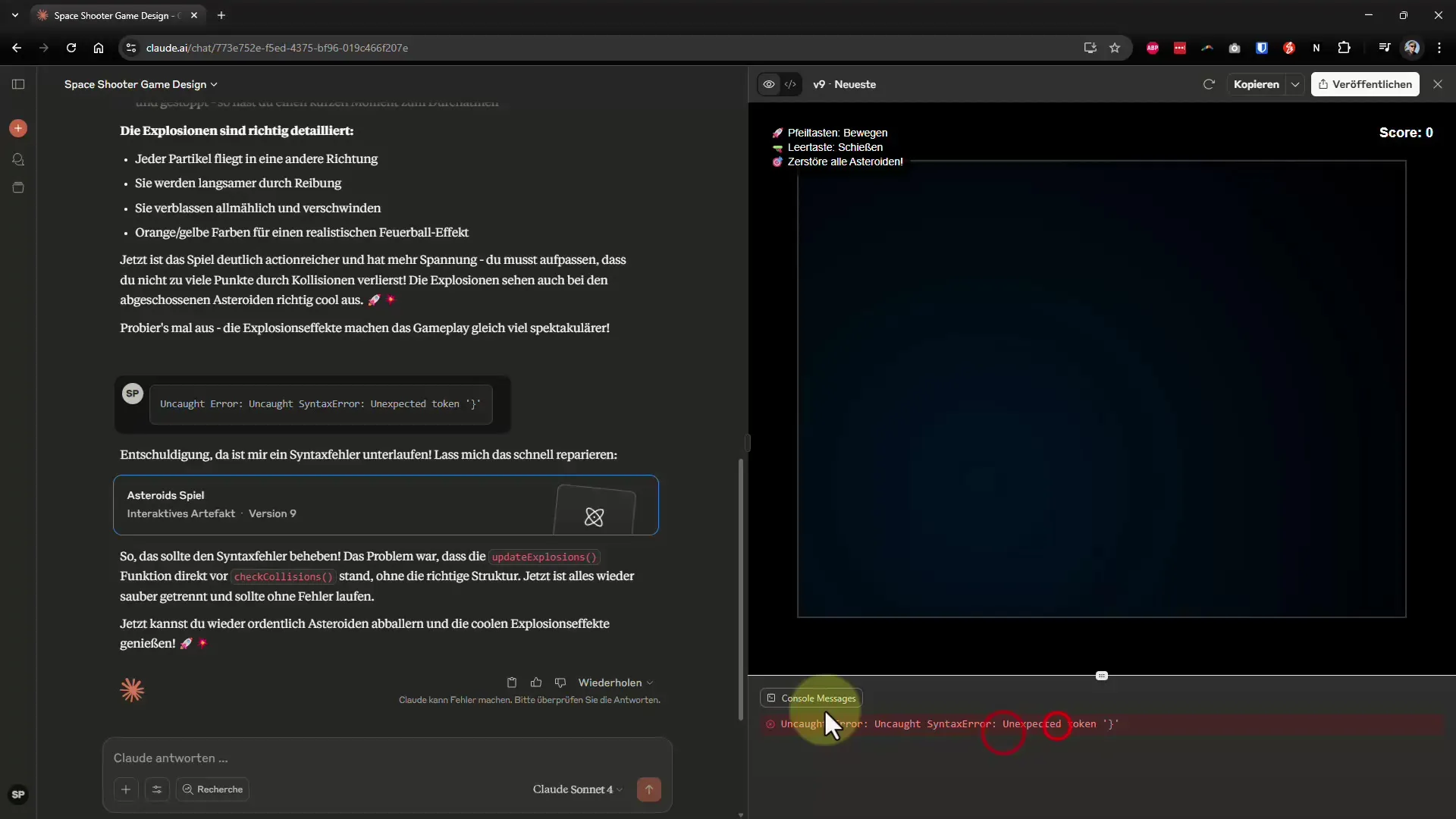1456x819 pixels.
Task: Click the game canvas area
Action: pyautogui.click(x=1101, y=388)
